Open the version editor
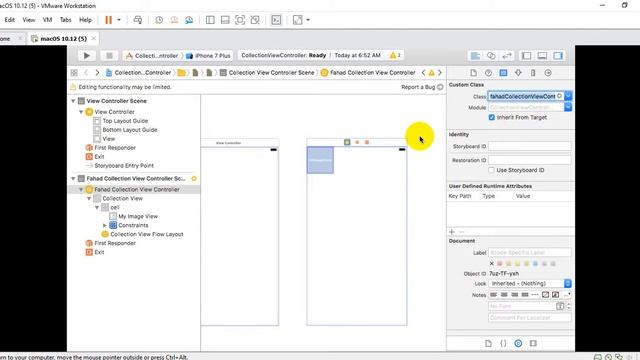The height and width of the screenshot is (360, 640). pyautogui.click(x=507, y=56)
